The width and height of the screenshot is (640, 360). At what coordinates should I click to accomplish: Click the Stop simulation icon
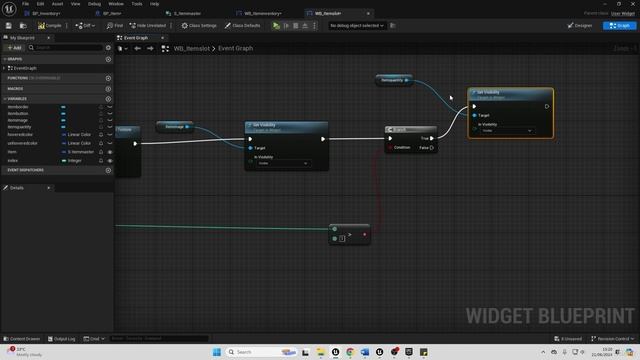click(296, 26)
